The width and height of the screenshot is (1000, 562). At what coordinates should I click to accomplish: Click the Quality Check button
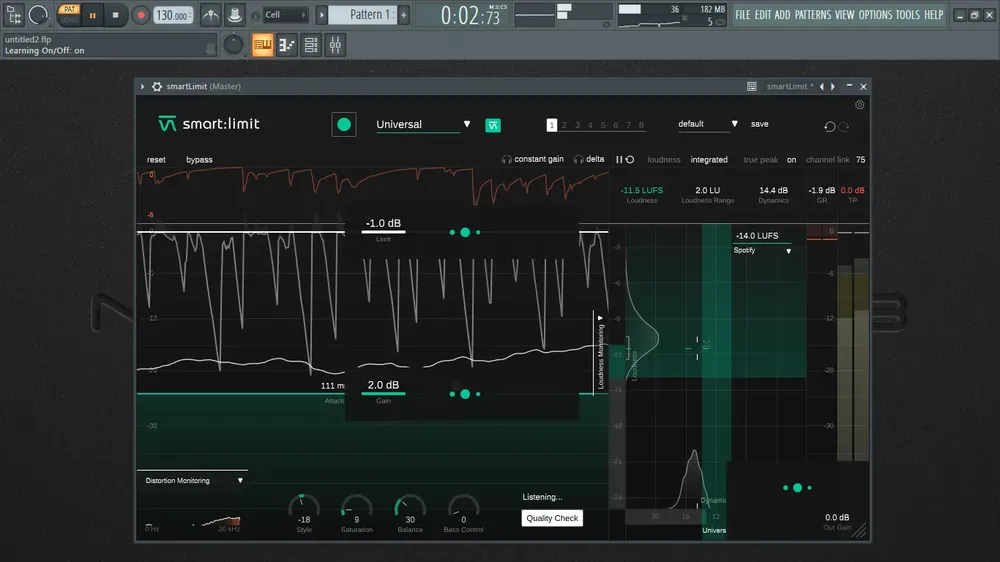552,518
